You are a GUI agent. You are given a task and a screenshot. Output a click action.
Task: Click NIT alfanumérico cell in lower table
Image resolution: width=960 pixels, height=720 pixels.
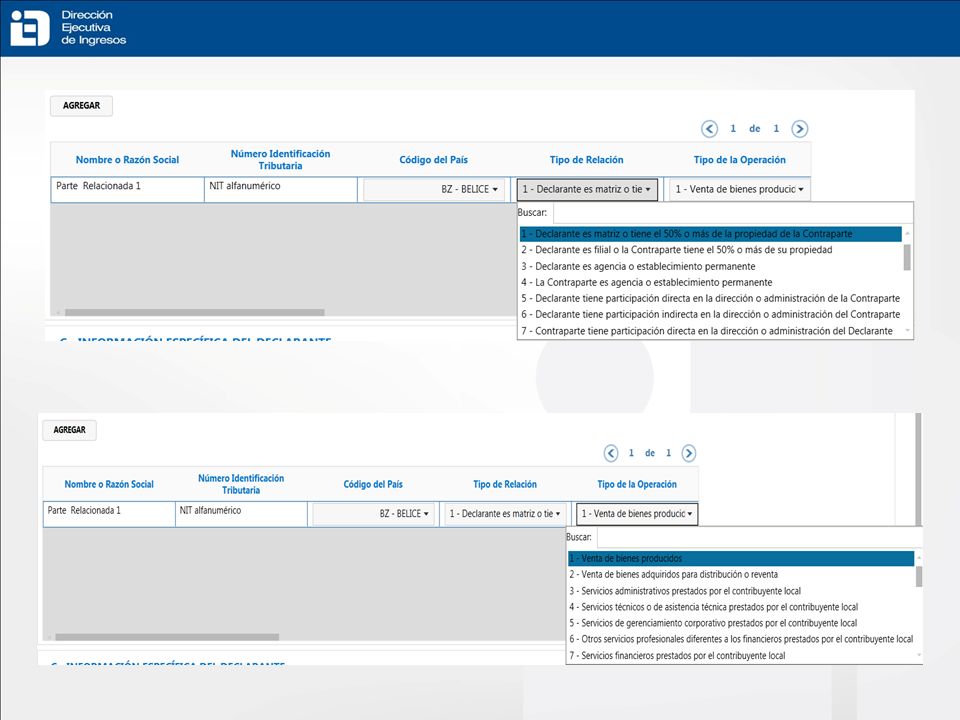click(241, 514)
